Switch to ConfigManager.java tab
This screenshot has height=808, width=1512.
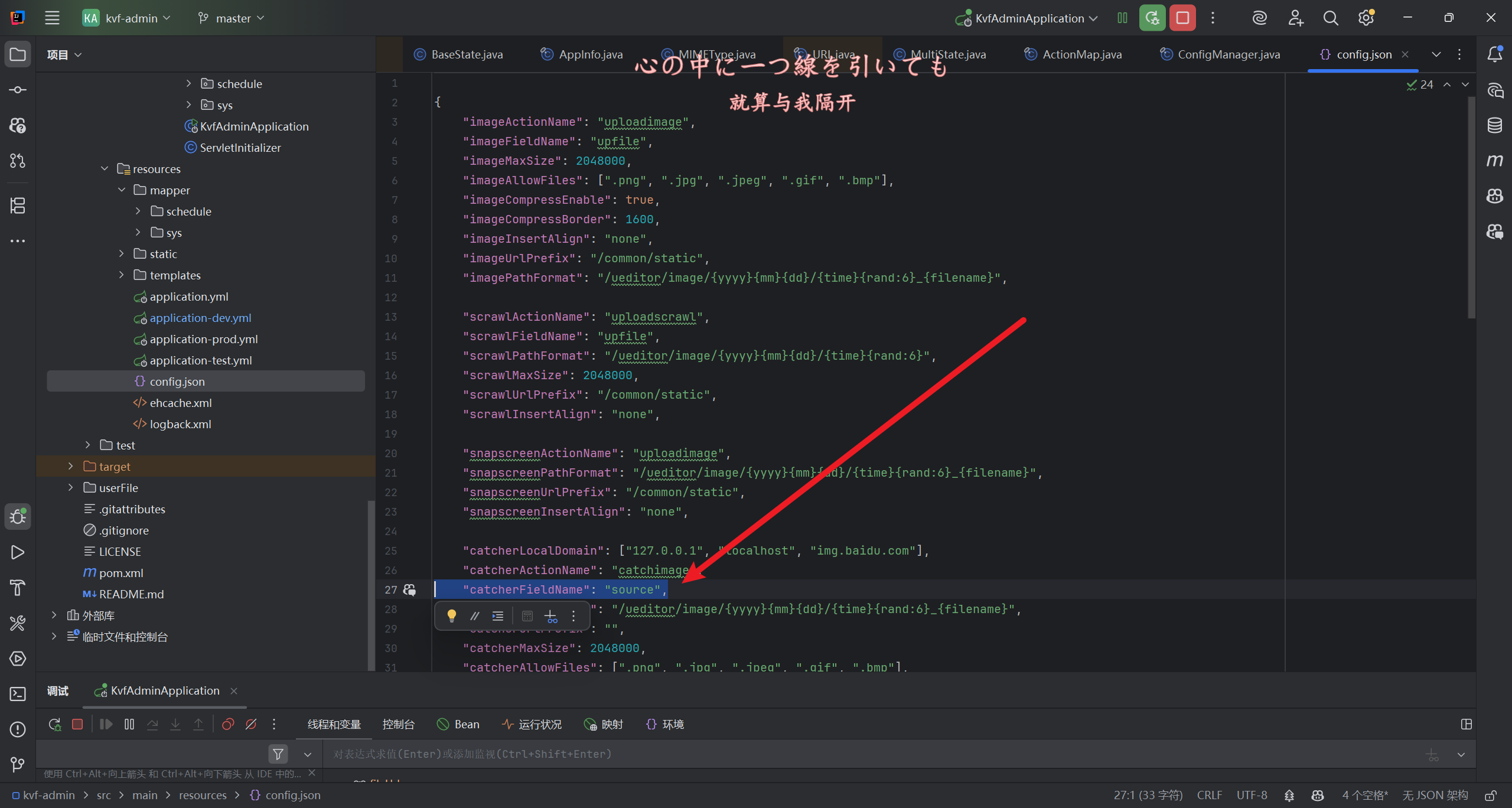[1220, 54]
